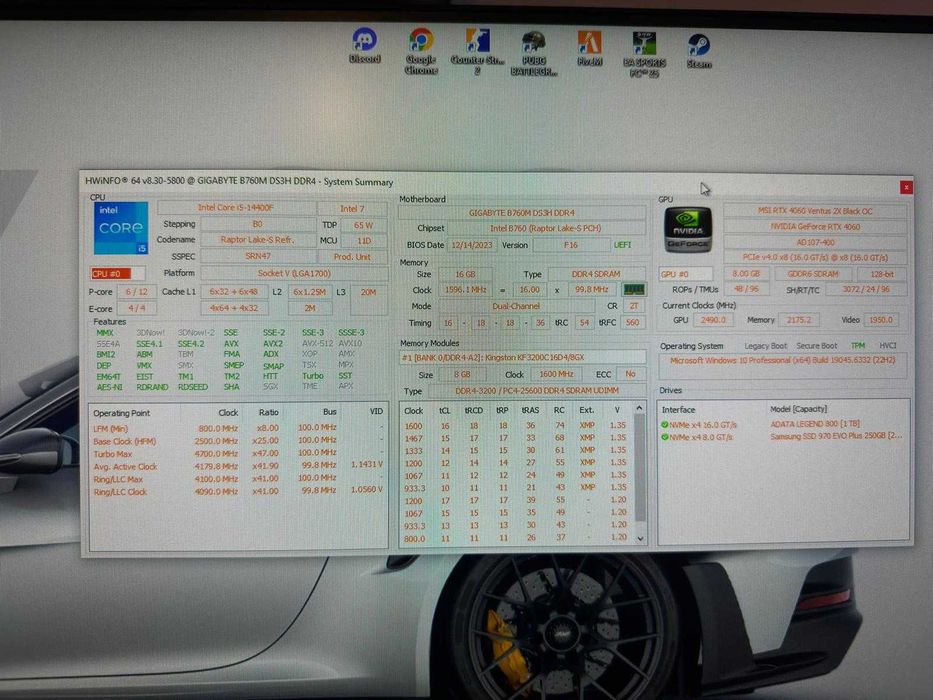Click the timings table scroll down arrow
Image resolution: width=933 pixels, height=700 pixels.
tap(640, 538)
